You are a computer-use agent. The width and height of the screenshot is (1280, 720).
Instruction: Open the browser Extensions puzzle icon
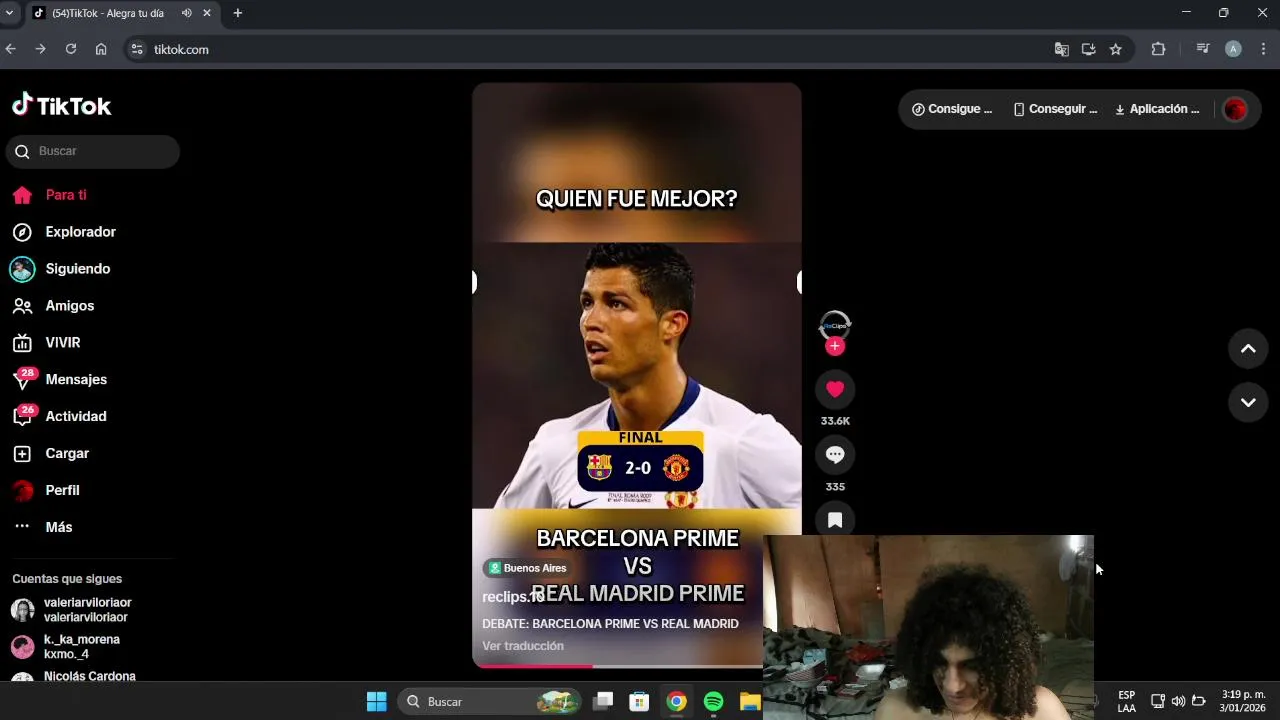tap(1159, 49)
